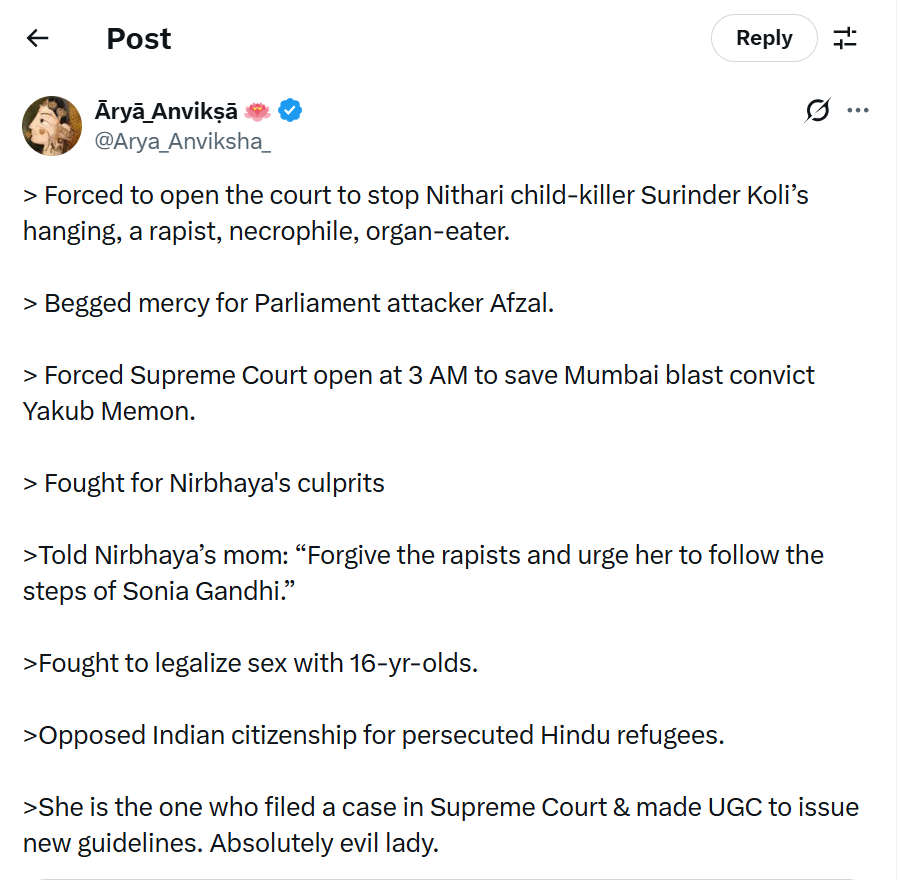This screenshot has height=880, width=900.
Task: Click the Post header title
Action: pos(139,38)
